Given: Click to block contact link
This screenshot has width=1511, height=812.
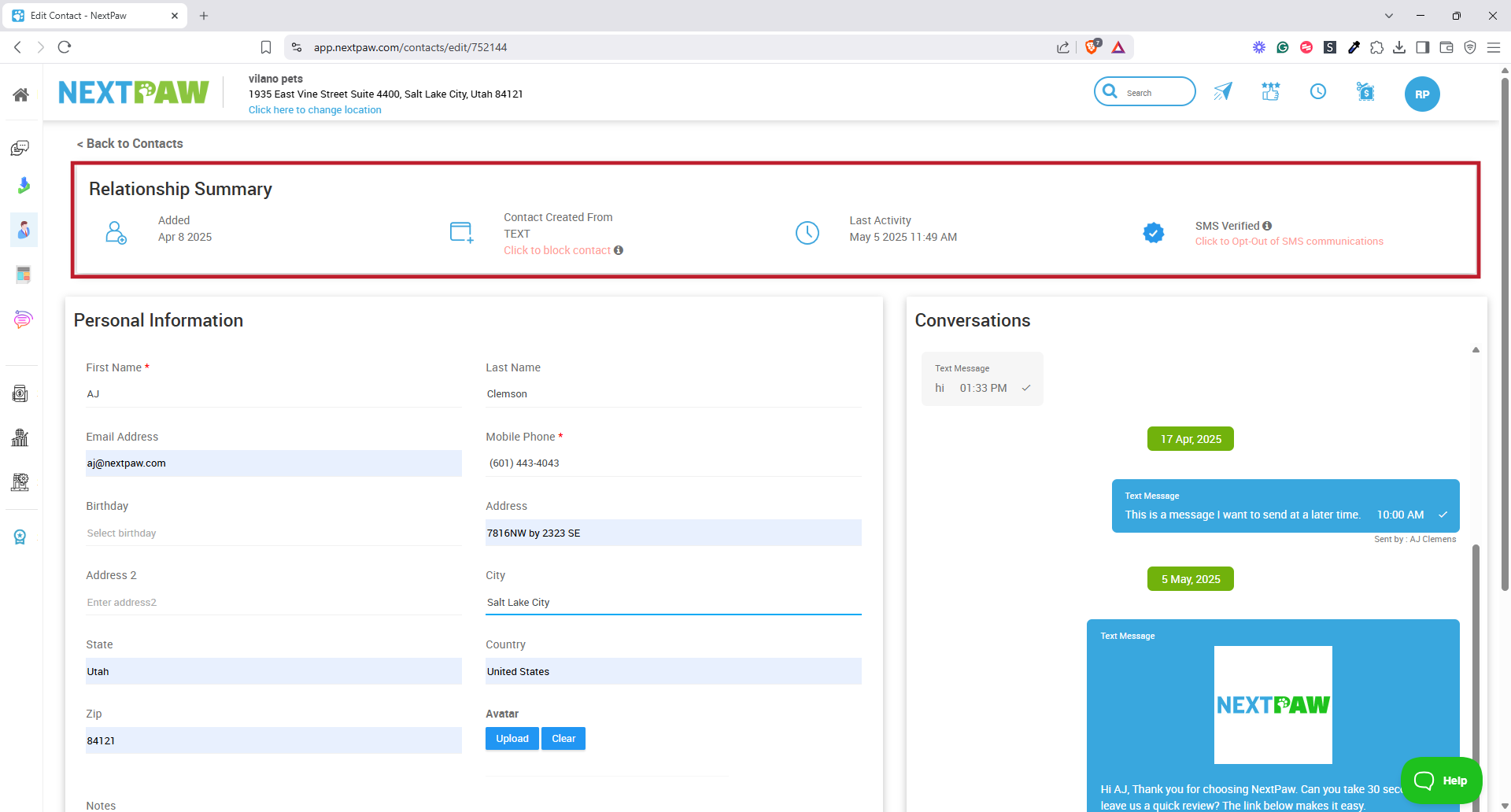Looking at the screenshot, I should [557, 250].
